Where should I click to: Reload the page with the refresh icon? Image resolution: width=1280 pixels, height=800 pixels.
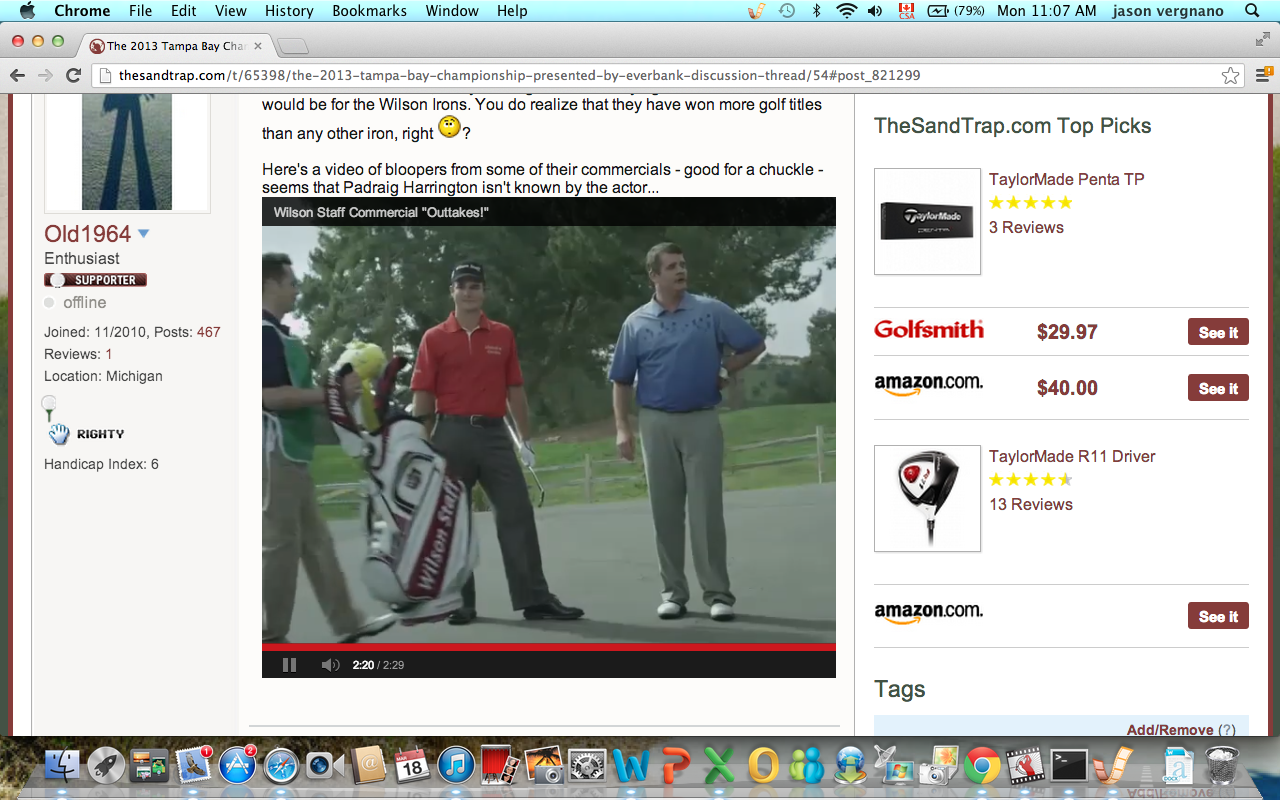click(73, 75)
